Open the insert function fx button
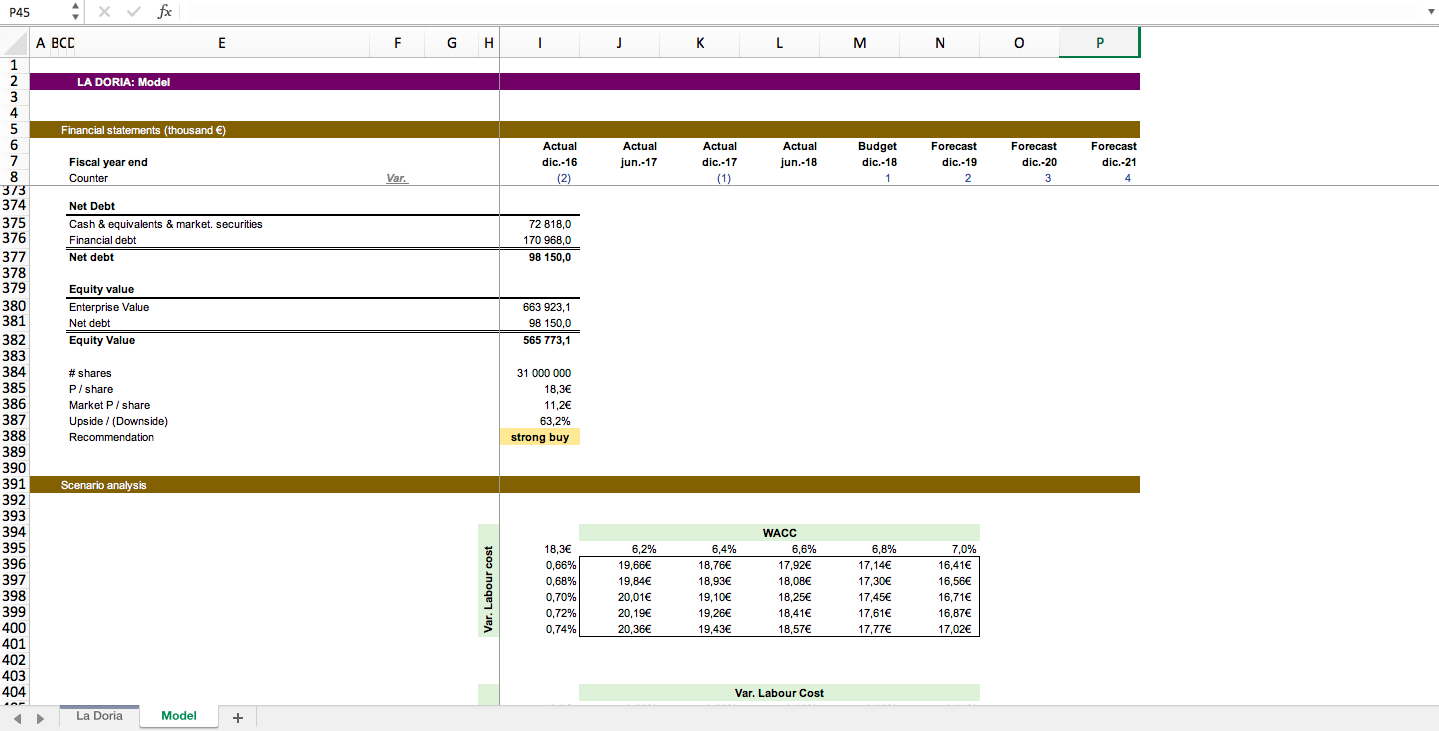 [x=165, y=11]
